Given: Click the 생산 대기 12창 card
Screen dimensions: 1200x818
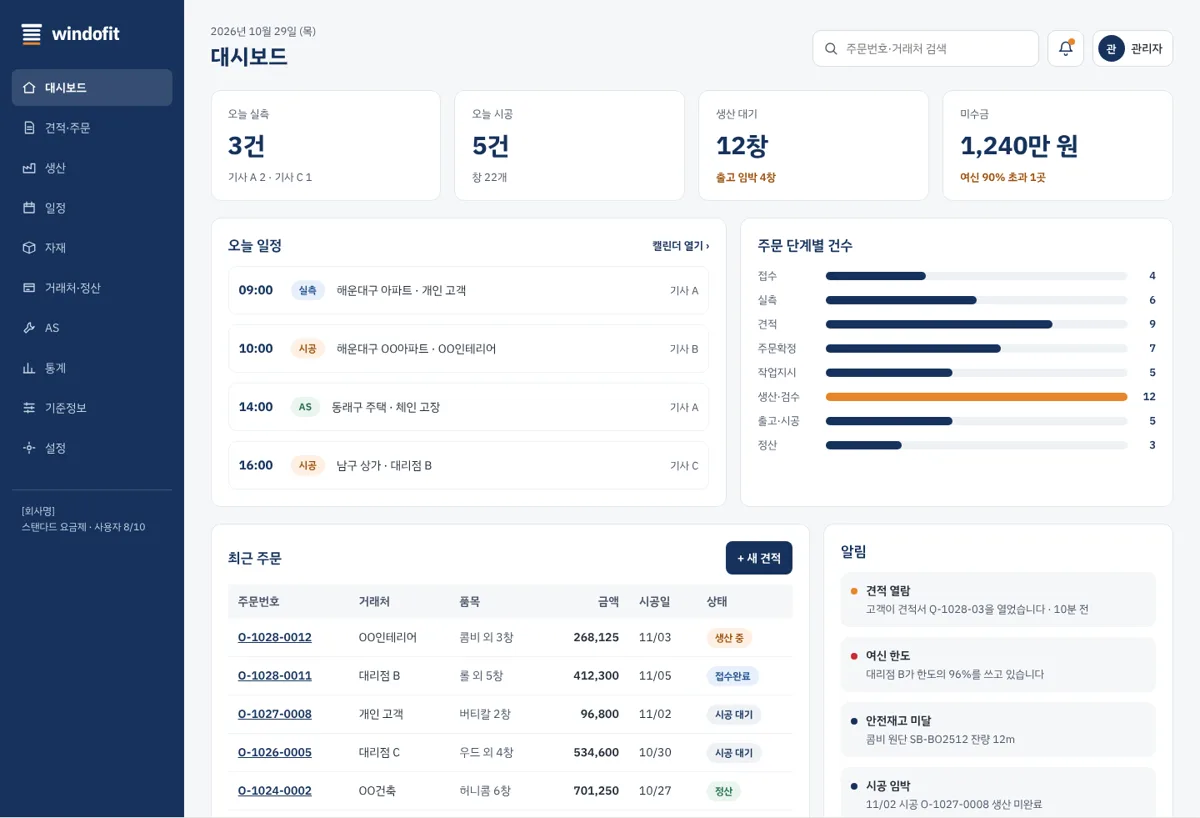Looking at the screenshot, I should pos(813,146).
